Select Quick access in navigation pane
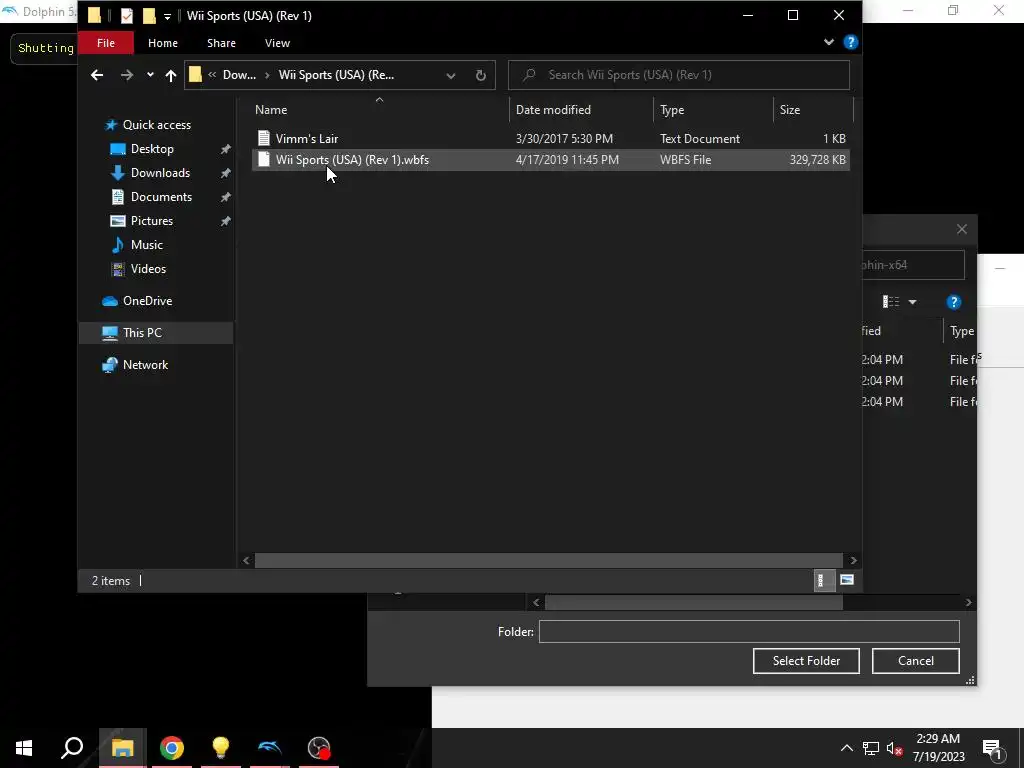 coord(157,125)
